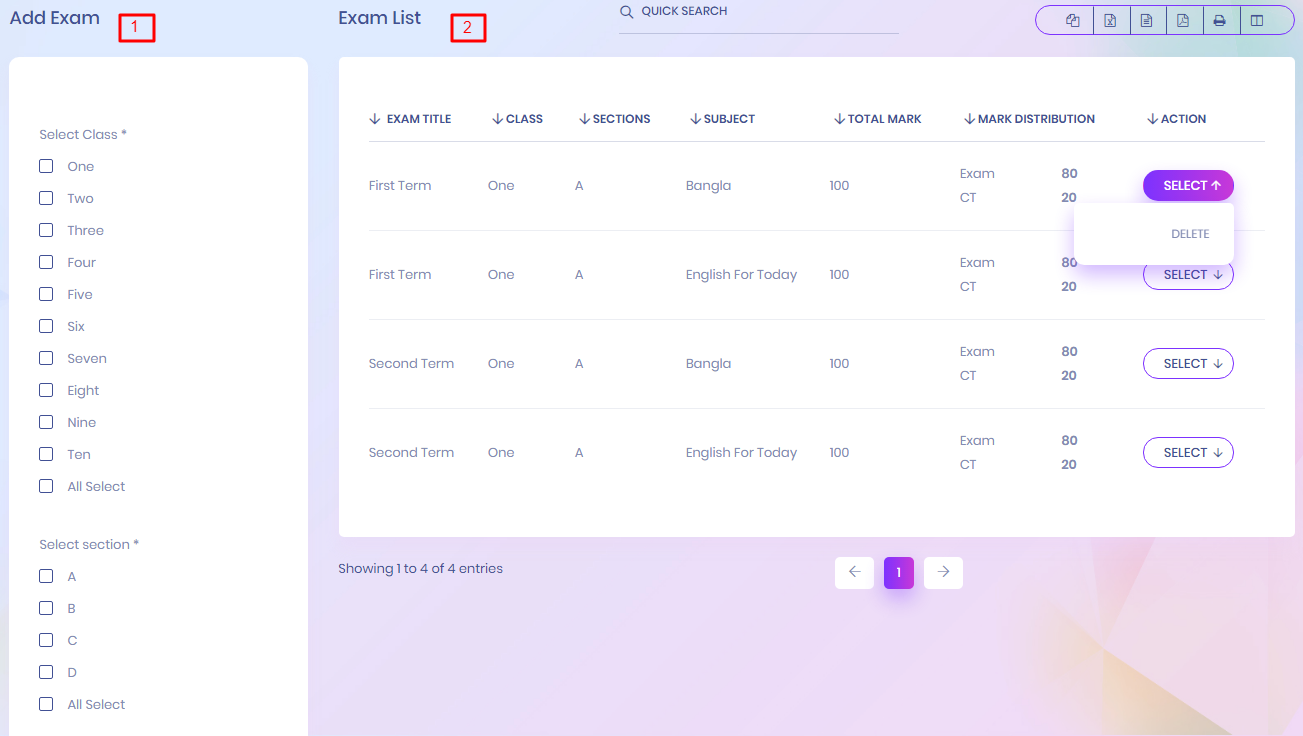The height and width of the screenshot is (736, 1303).
Task: Go to the previous page arrow
Action: pos(854,572)
